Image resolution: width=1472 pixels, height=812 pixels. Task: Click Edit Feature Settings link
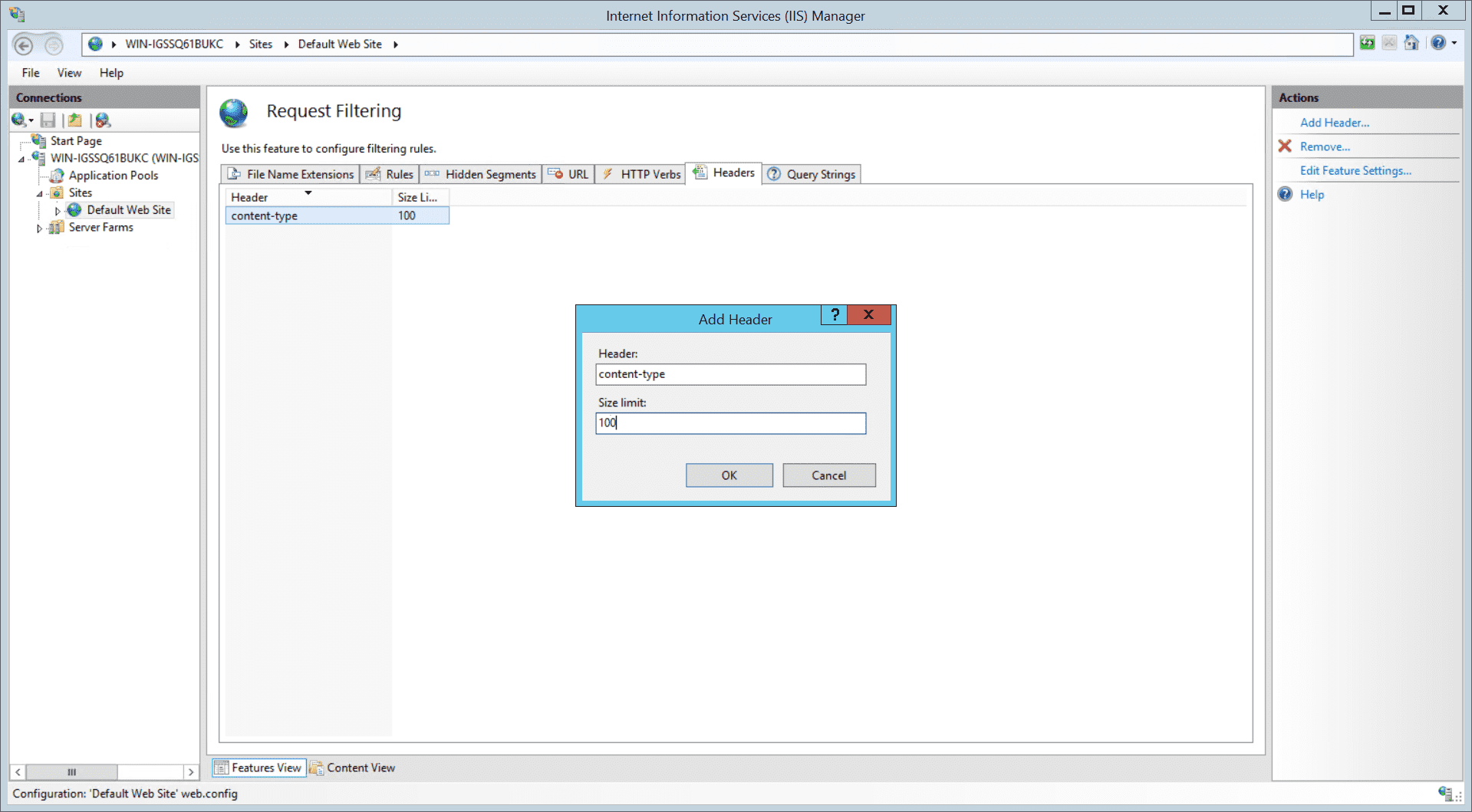coord(1355,170)
